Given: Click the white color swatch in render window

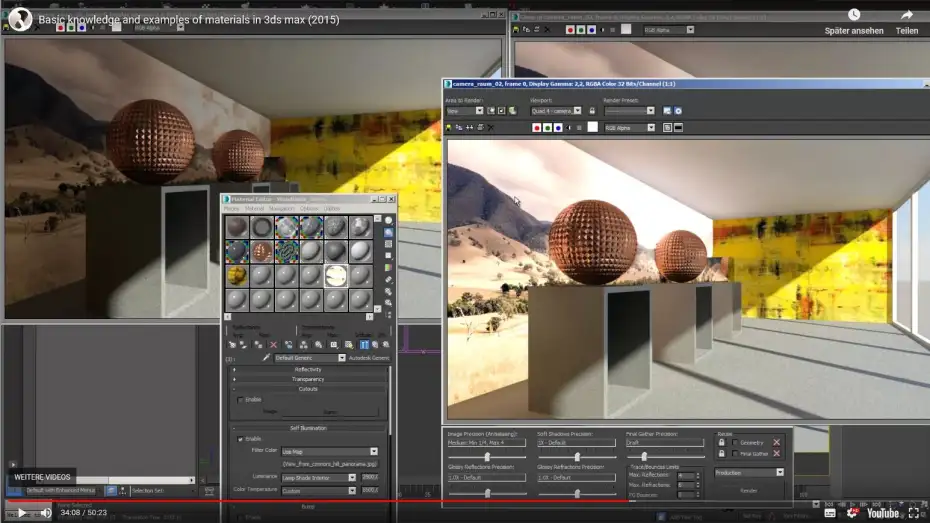Looking at the screenshot, I should pos(592,127).
